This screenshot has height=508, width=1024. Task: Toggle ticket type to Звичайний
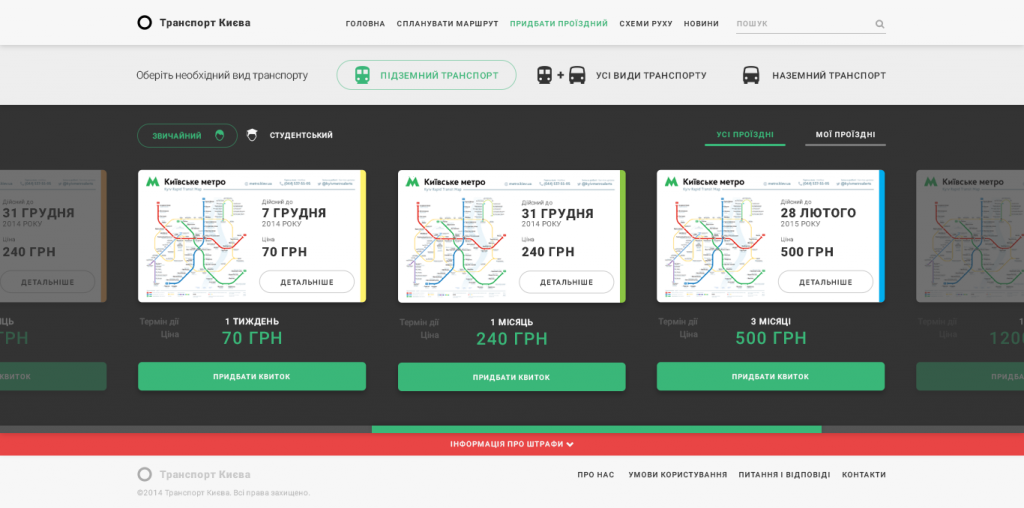tap(178, 136)
